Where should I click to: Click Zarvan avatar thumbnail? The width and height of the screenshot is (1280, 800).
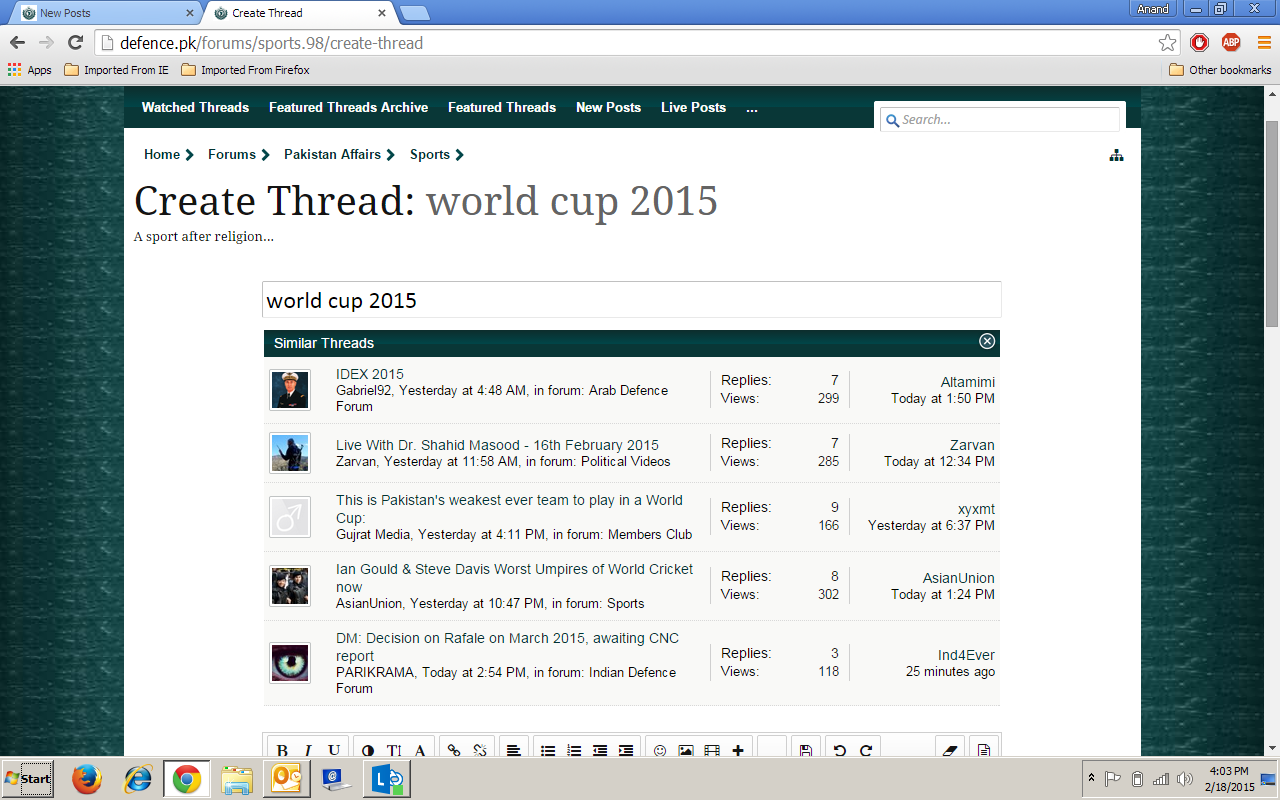coord(290,453)
